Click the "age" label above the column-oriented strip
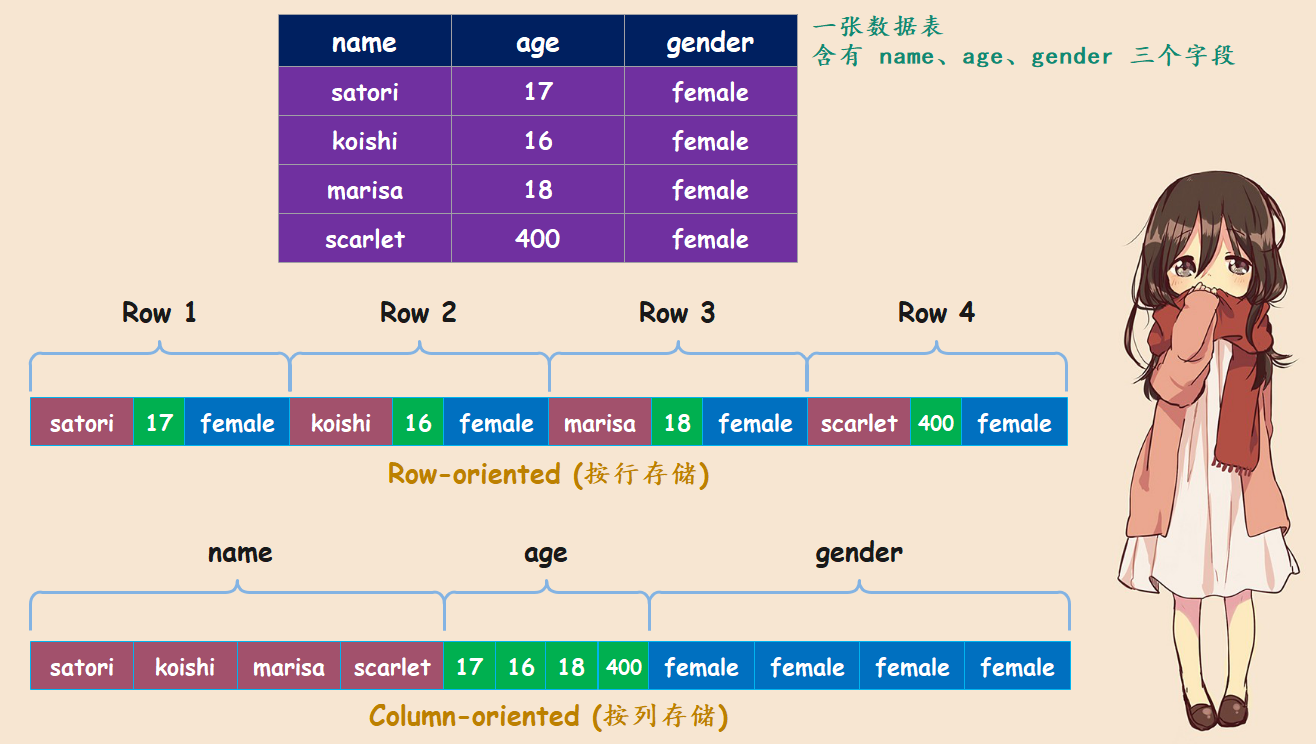 [545, 553]
